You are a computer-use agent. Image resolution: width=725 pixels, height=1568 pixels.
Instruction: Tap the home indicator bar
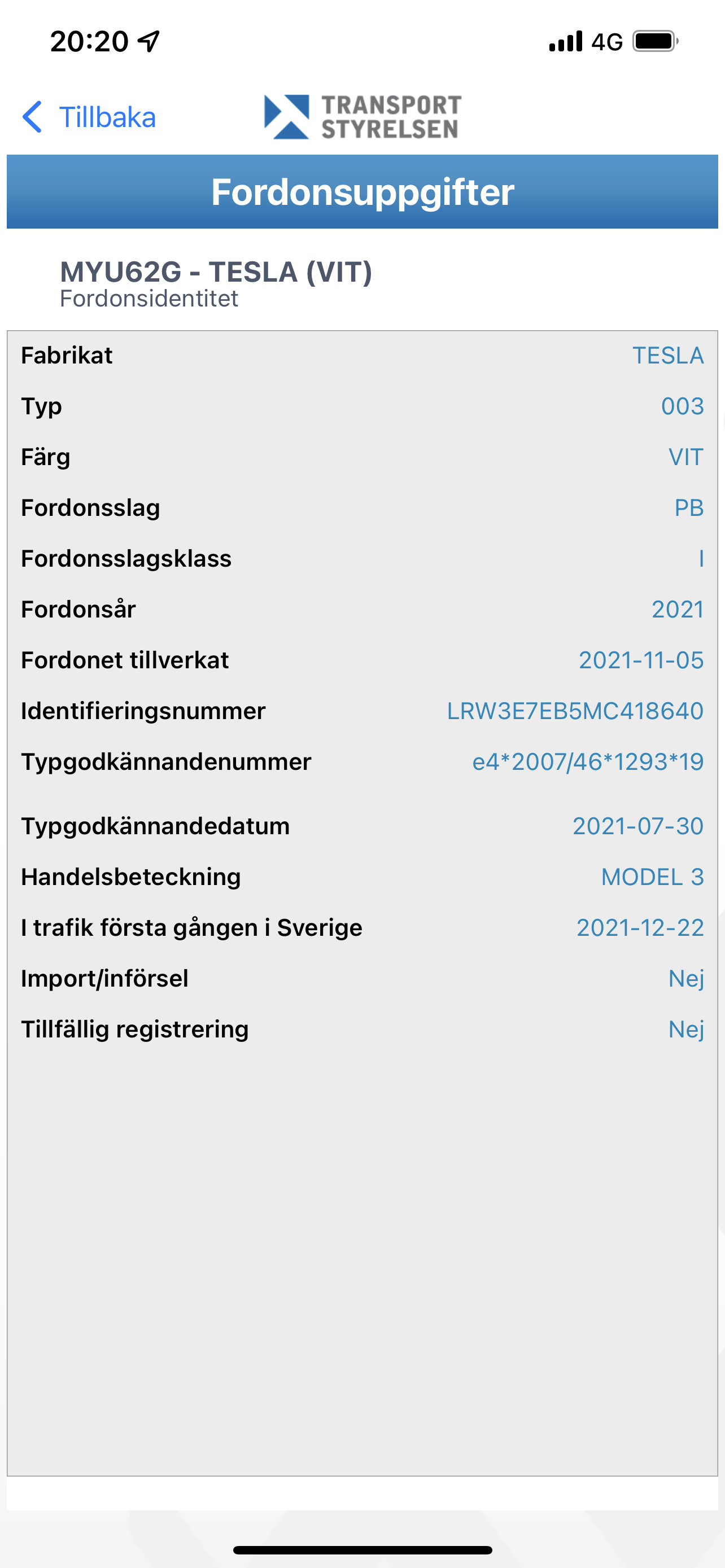click(x=362, y=1550)
